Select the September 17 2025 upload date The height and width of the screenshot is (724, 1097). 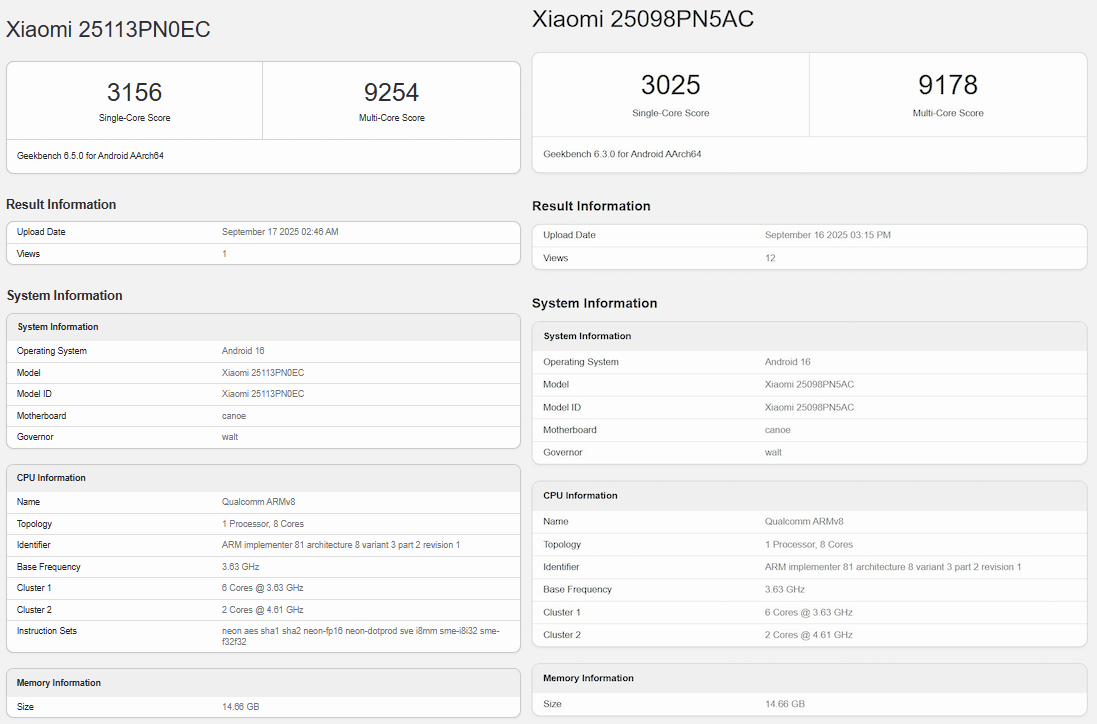point(280,232)
